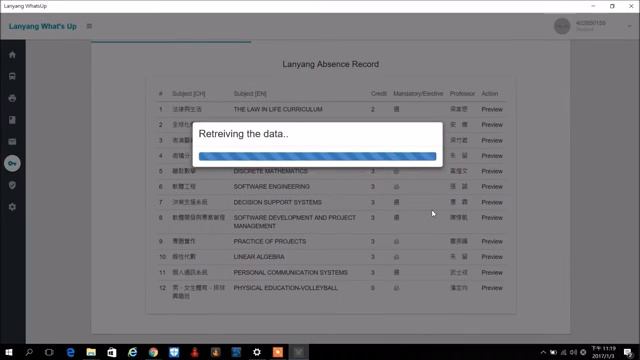The image size is (640, 360).
Task: Click the Mandatory/Elective column header
Action: pos(418,93)
